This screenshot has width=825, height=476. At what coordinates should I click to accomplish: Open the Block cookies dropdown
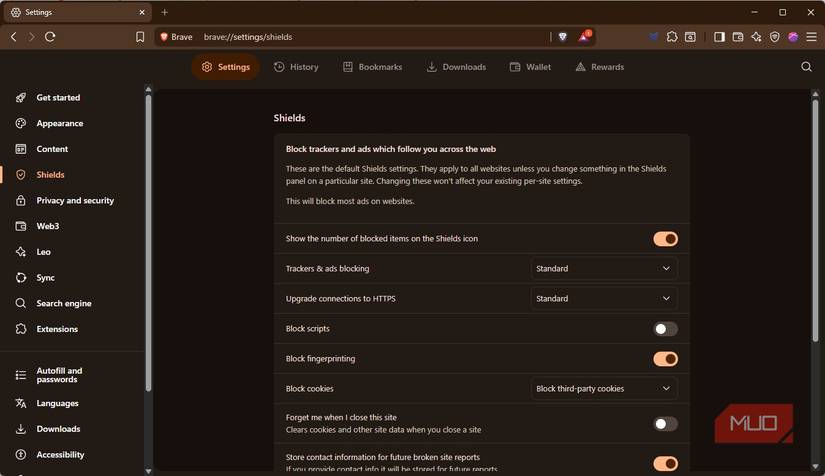coord(603,389)
